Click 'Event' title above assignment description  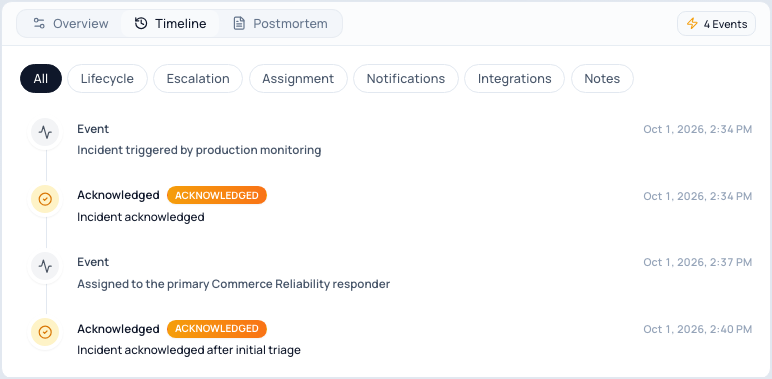coord(93,262)
